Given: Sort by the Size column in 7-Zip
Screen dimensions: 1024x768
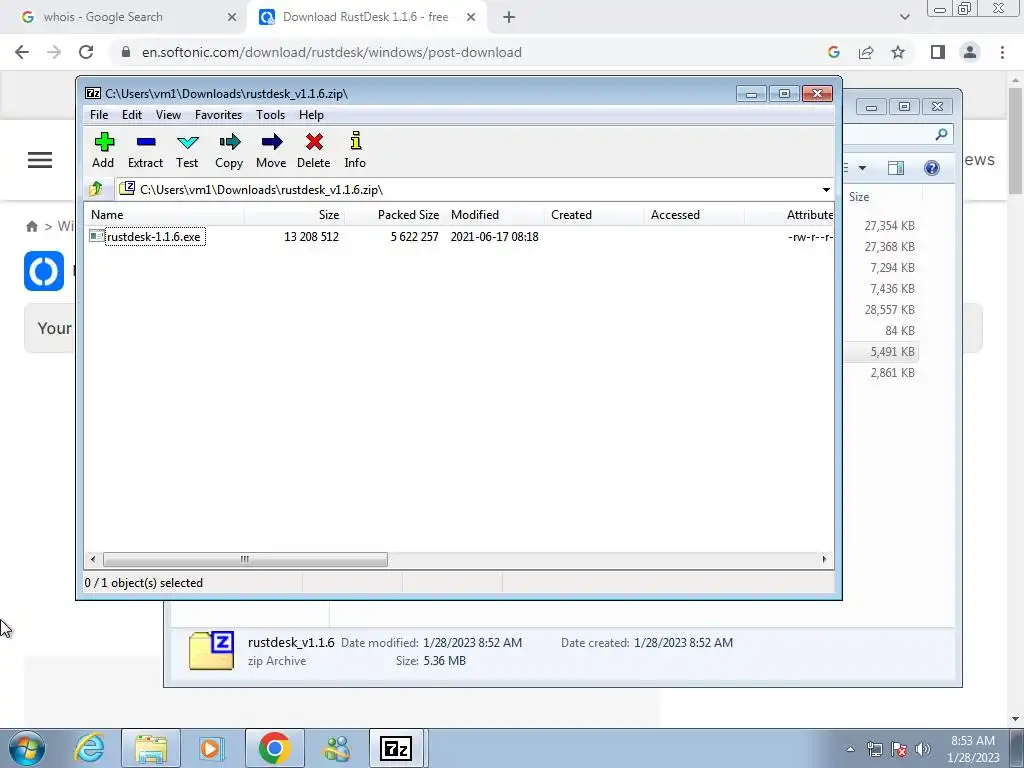Looking at the screenshot, I should click(x=295, y=215).
